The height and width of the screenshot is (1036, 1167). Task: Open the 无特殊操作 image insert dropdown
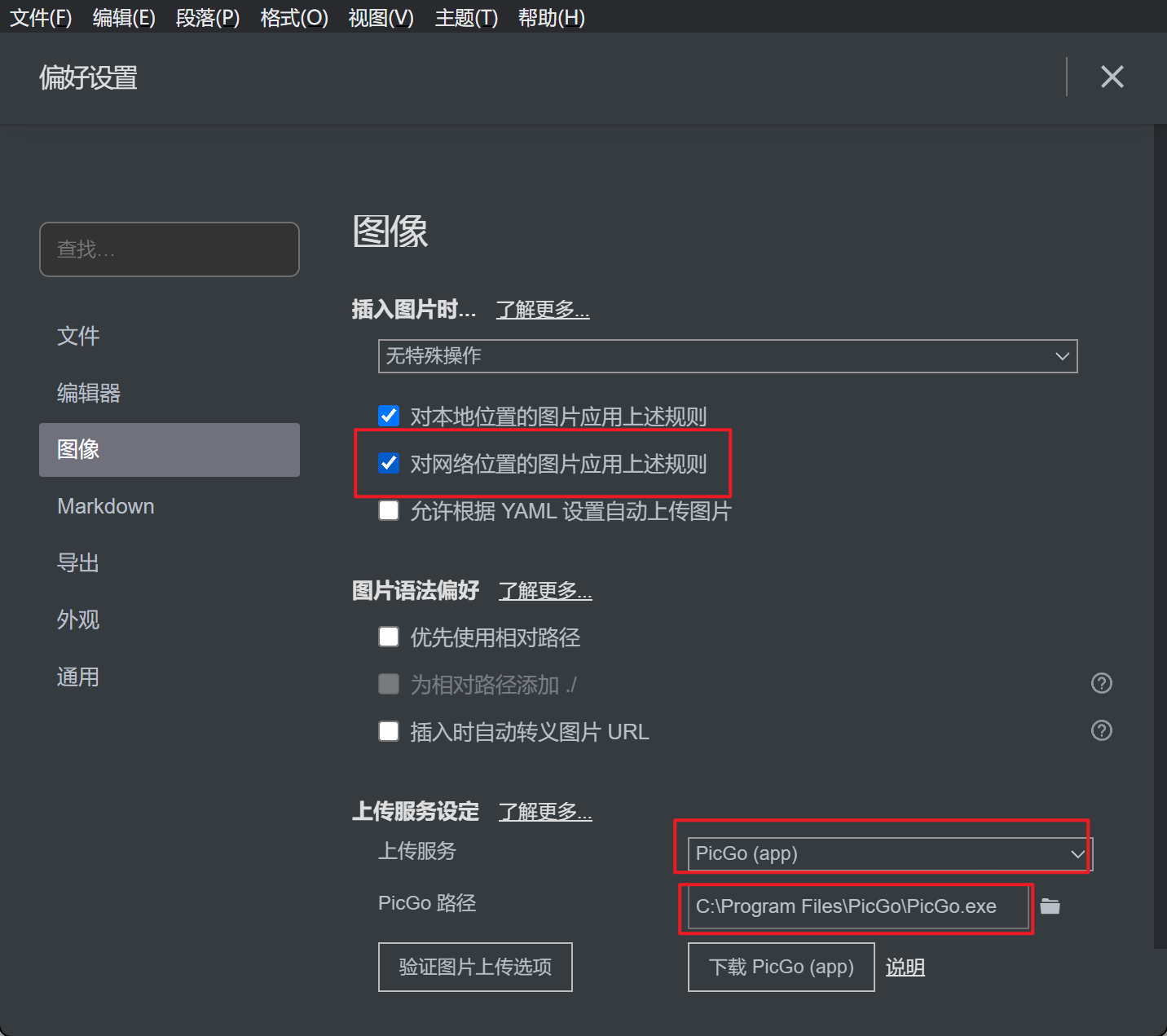coord(728,356)
